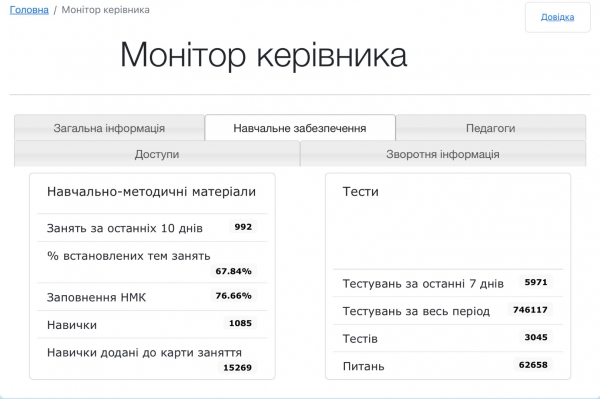Image resolution: width=600 pixels, height=399 pixels.
Task: Select Тестувань за весь період label
Action: 416,311
